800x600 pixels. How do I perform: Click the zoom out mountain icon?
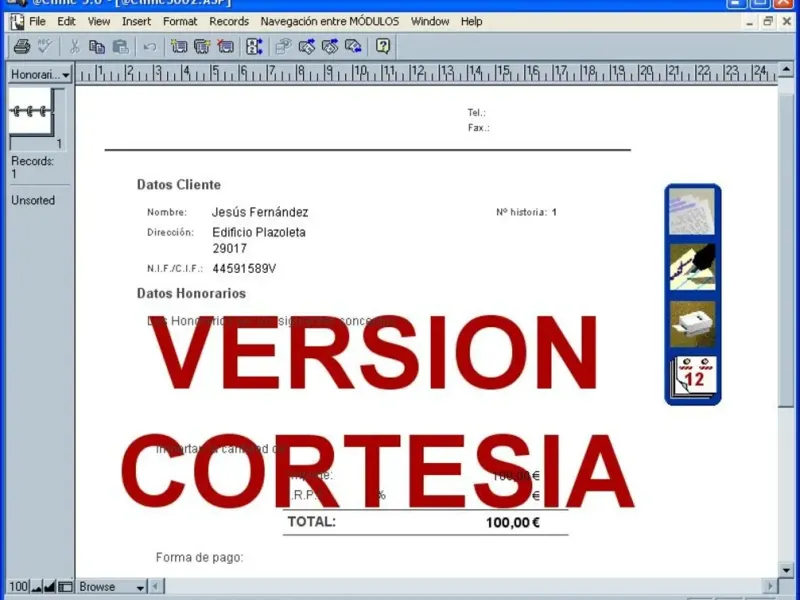[x=36, y=587]
